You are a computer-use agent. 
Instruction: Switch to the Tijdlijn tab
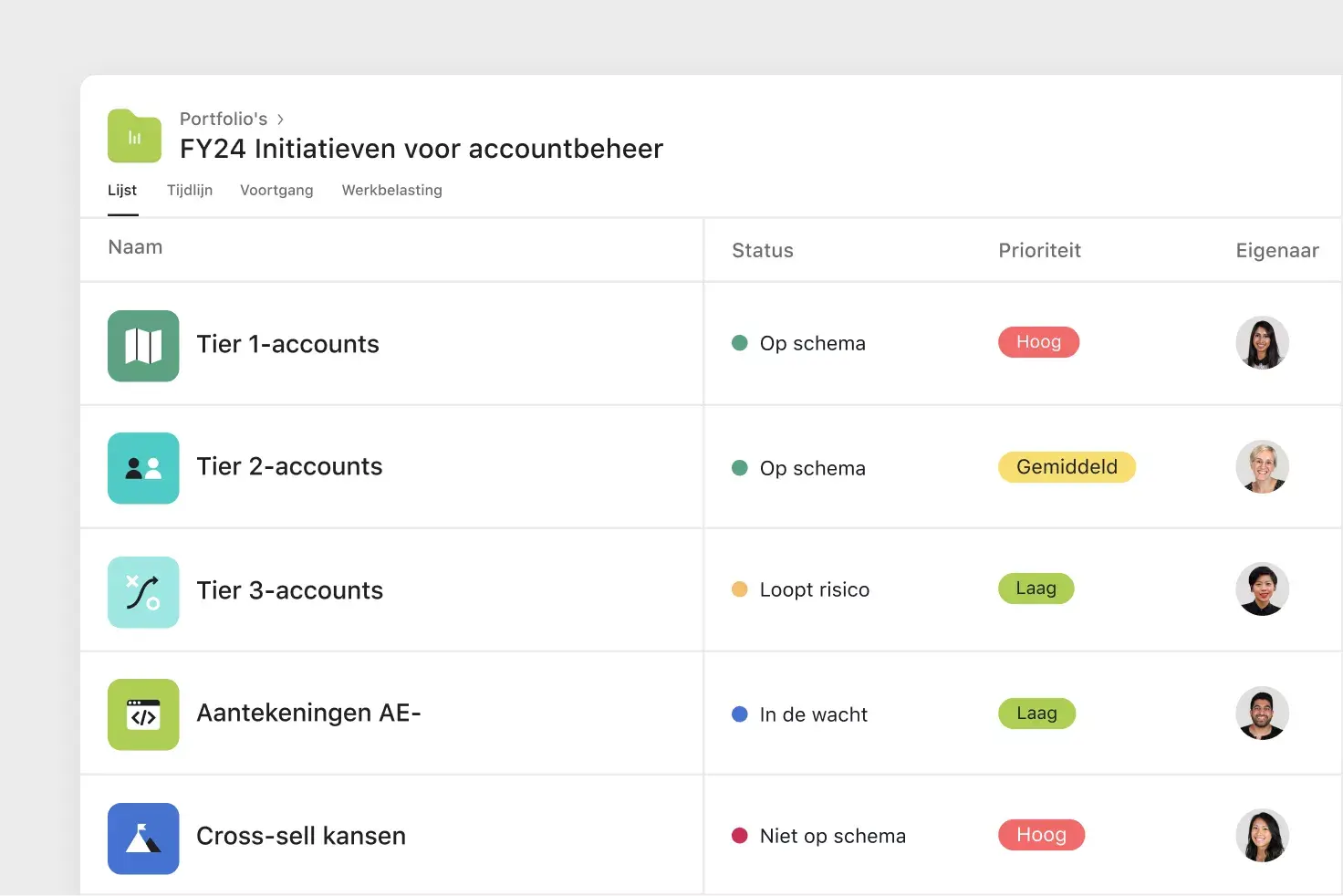point(189,191)
